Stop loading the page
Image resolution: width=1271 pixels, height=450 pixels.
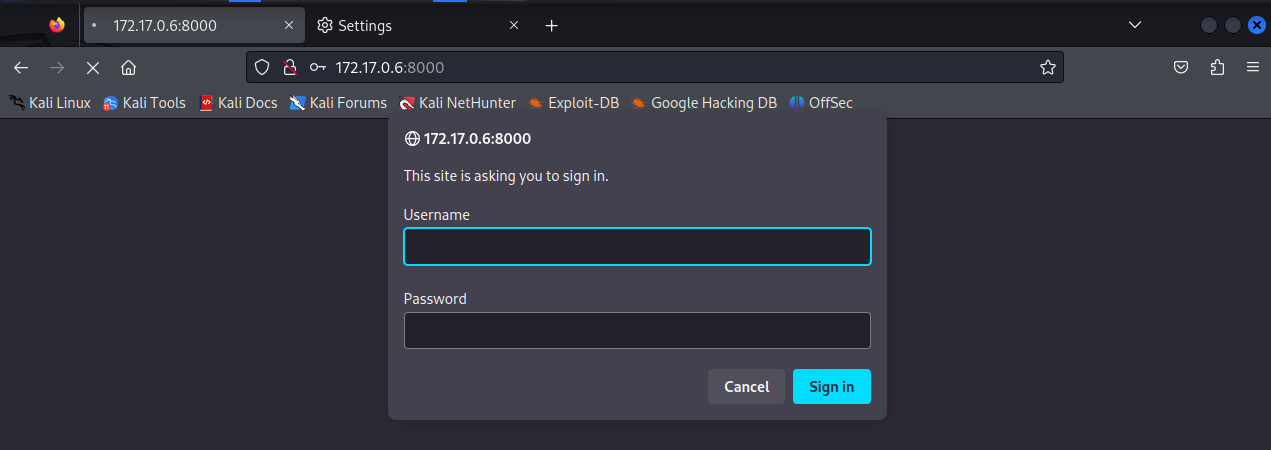(93, 68)
